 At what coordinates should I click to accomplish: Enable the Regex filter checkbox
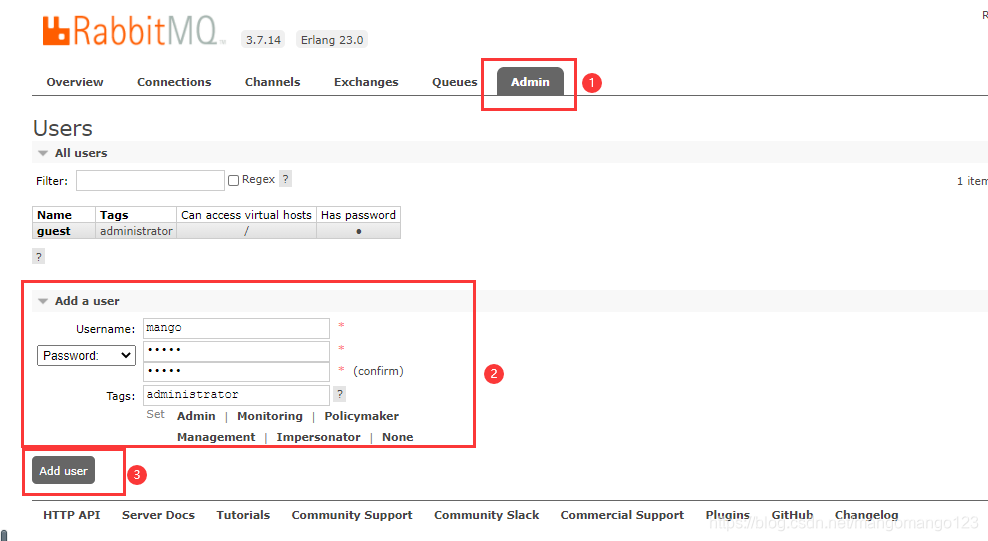pyautogui.click(x=233, y=180)
